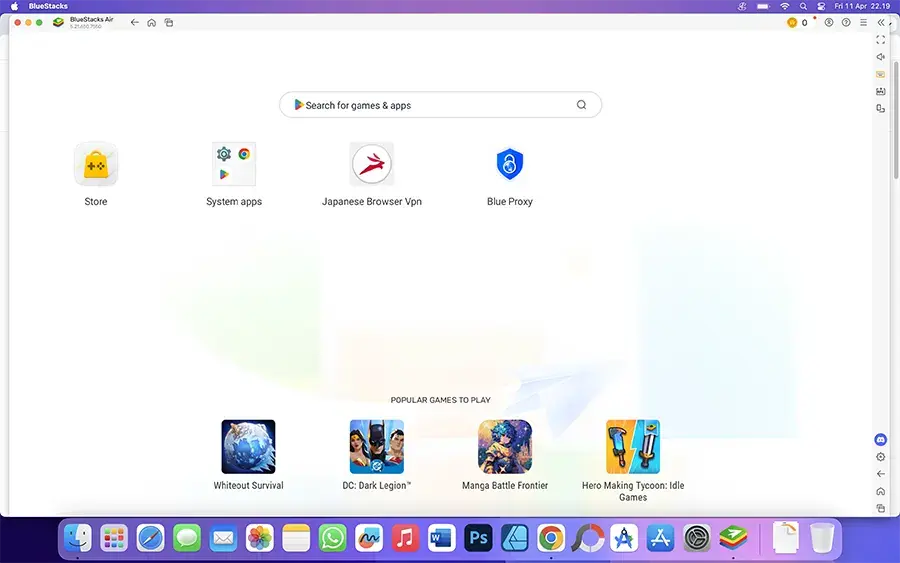Click the APK install icon in sidebar

tap(880, 91)
